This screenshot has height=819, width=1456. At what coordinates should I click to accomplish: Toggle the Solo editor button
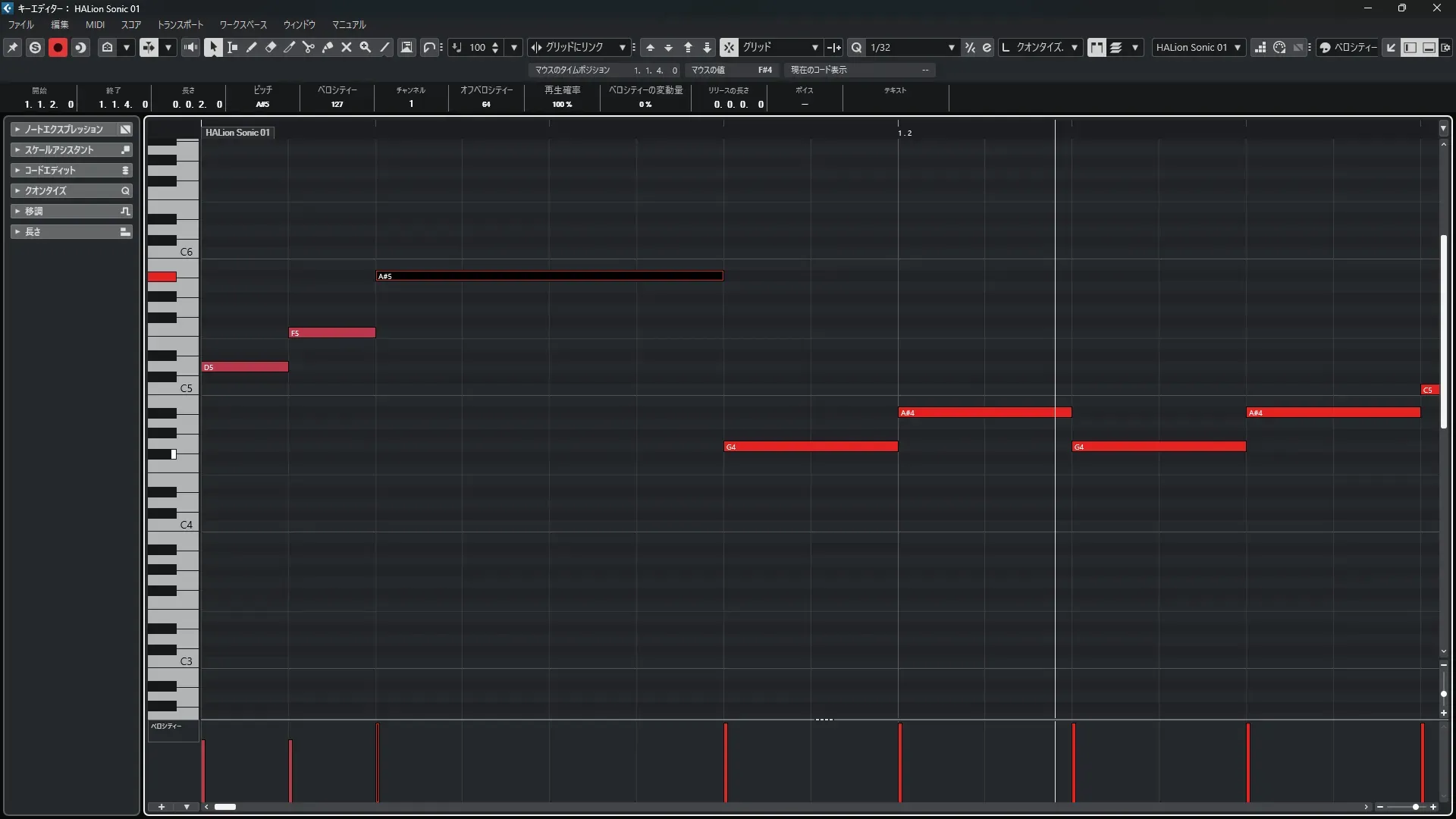pos(35,47)
